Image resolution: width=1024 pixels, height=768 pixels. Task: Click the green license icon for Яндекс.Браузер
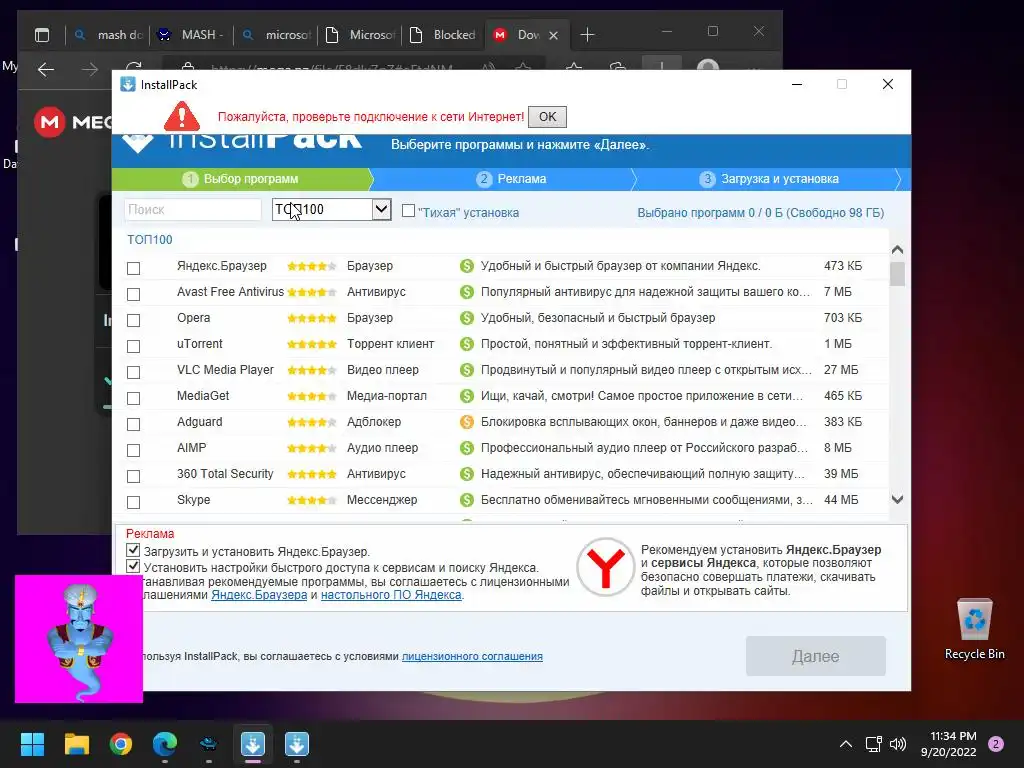tap(466, 266)
